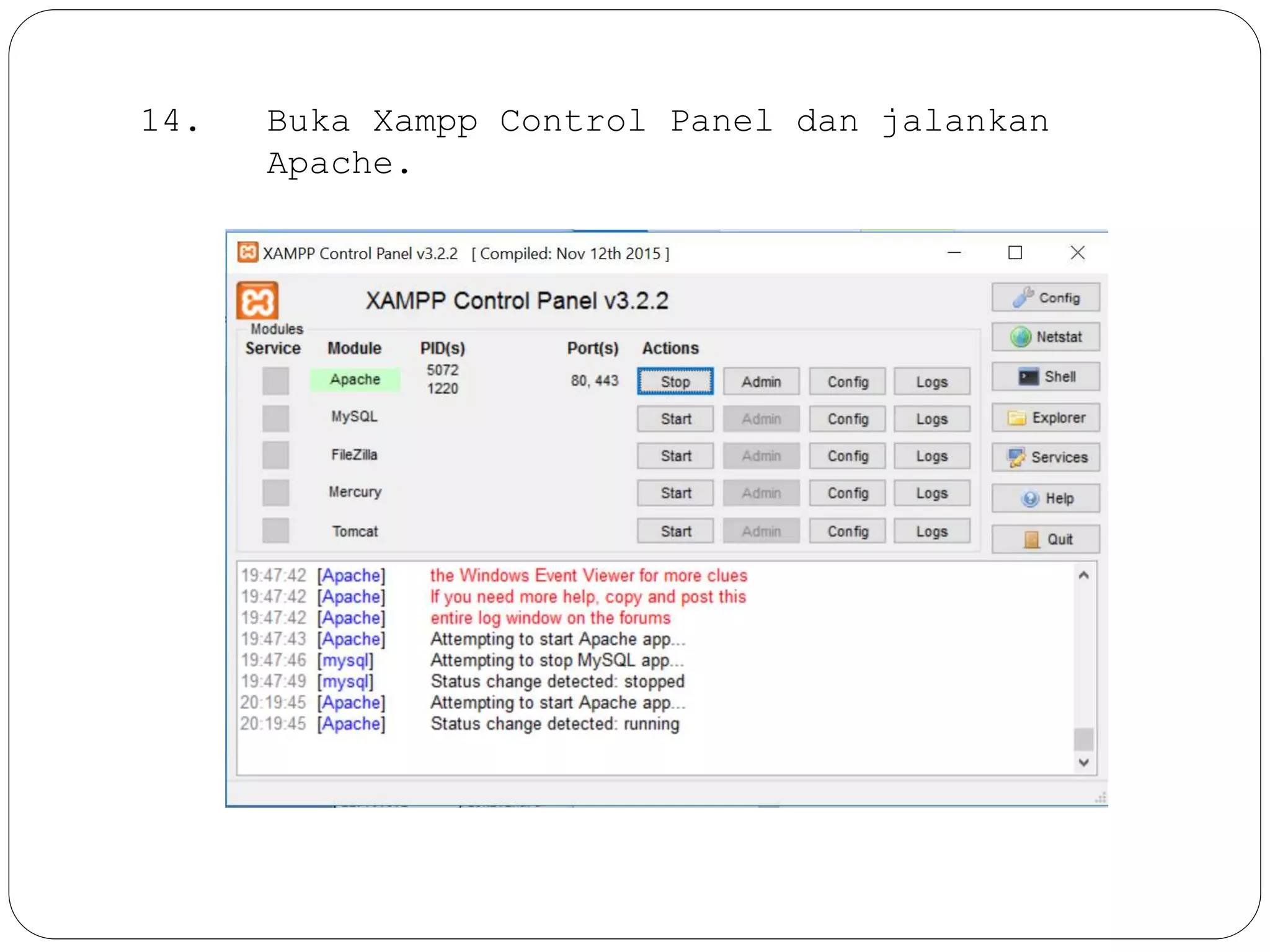Click the XAMPP logo in the panel header

pos(257,301)
